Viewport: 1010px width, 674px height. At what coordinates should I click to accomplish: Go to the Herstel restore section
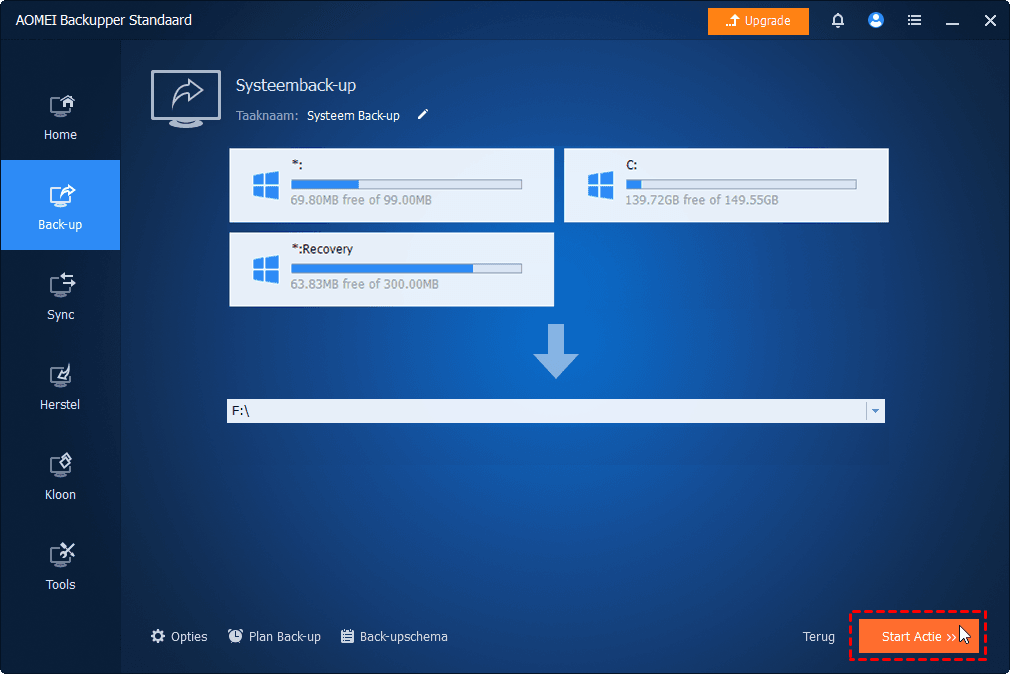[x=61, y=386]
